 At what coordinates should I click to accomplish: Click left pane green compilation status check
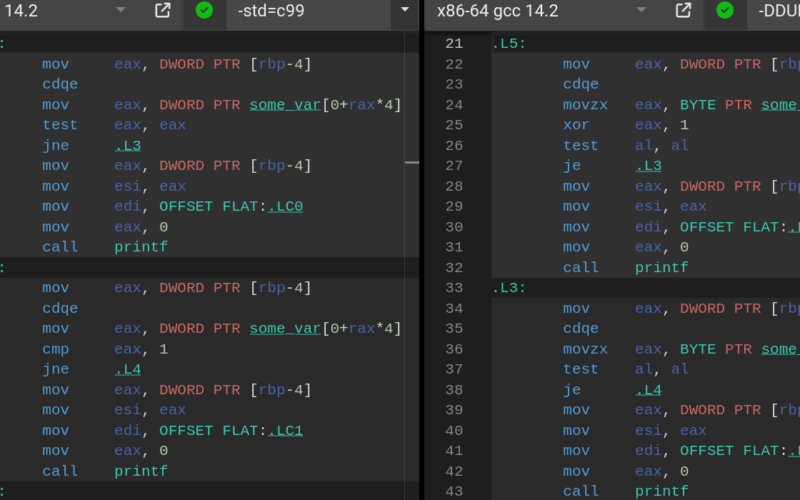[204, 11]
